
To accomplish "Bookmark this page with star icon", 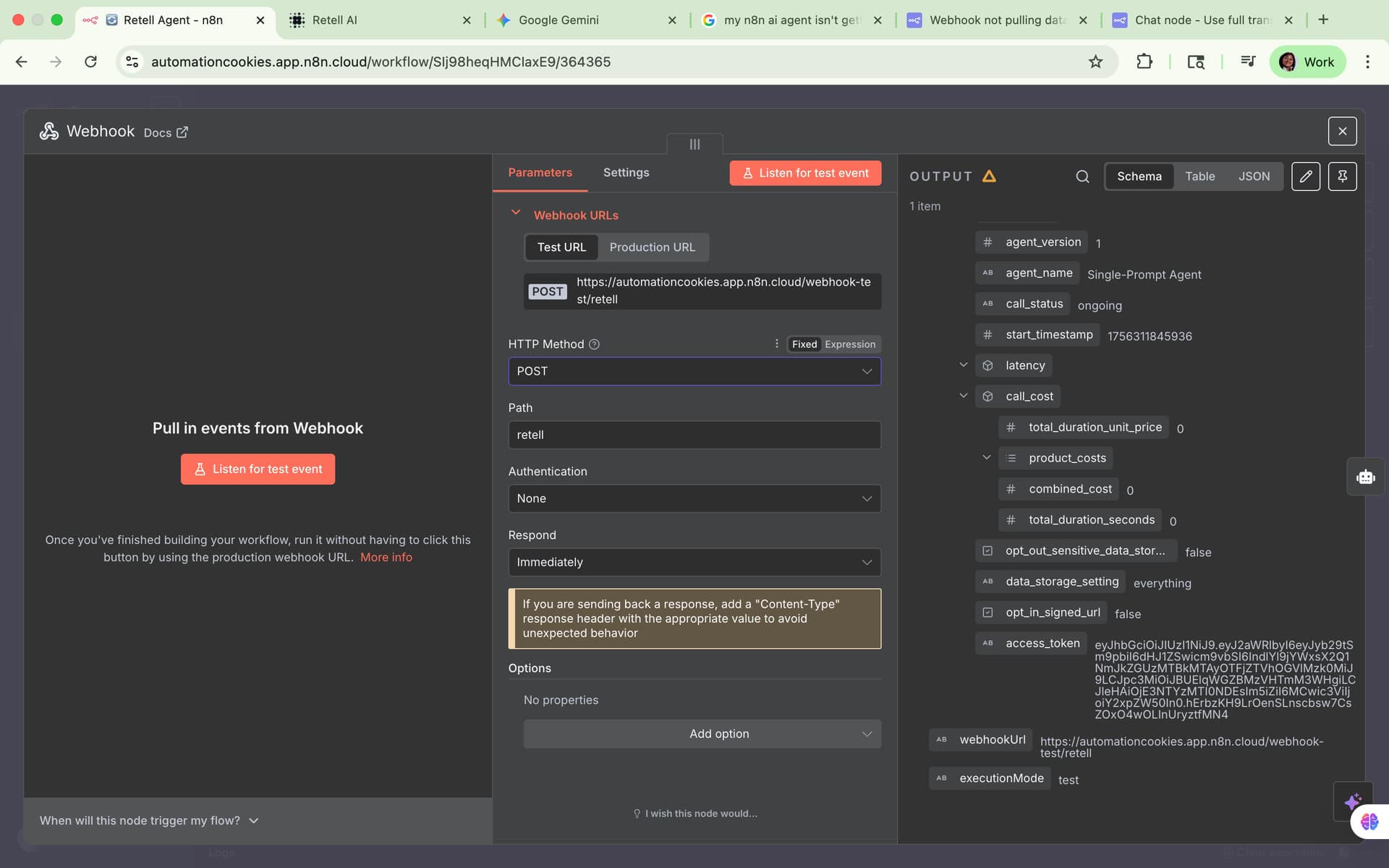I will [1095, 61].
